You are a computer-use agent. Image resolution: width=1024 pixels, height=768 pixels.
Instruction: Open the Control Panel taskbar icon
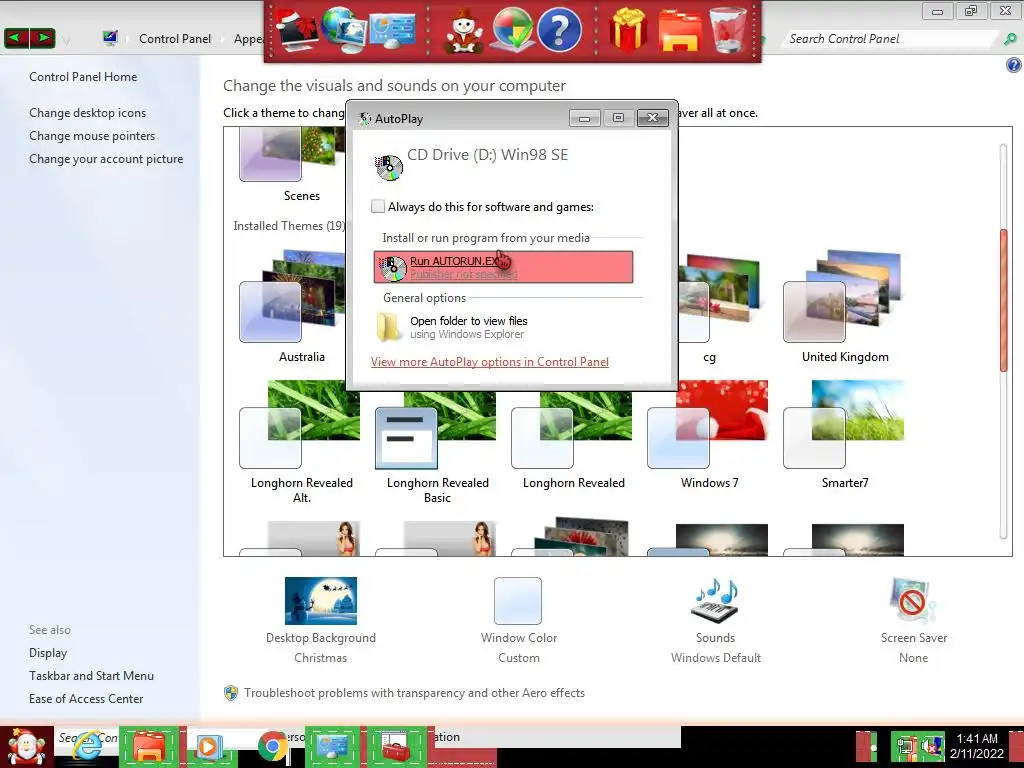(x=332, y=747)
